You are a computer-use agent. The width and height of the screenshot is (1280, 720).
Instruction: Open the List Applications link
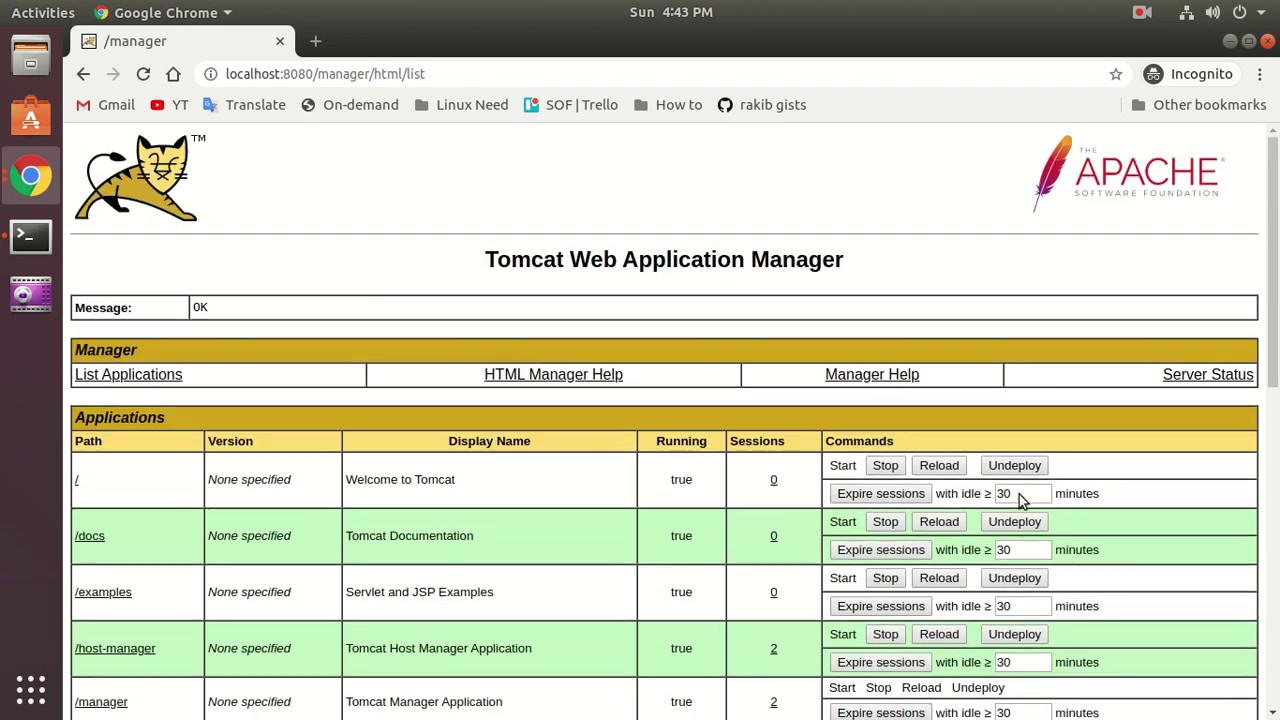(x=128, y=374)
